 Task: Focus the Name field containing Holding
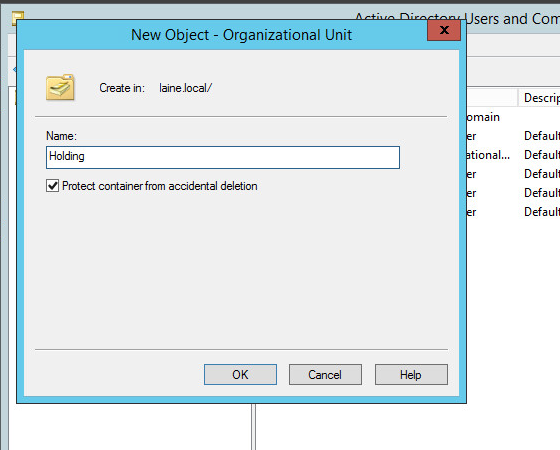point(223,157)
